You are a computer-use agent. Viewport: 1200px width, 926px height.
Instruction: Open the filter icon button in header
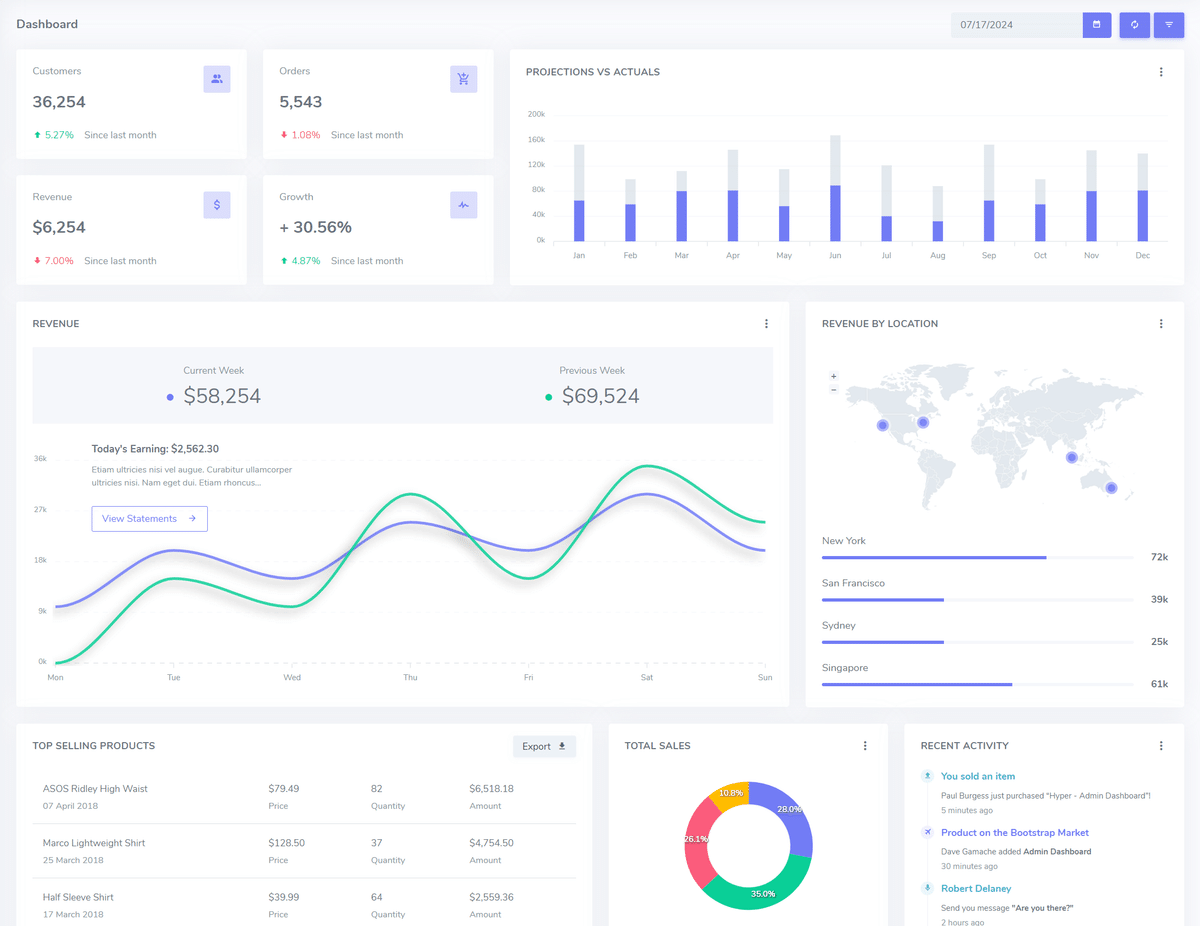click(x=1169, y=25)
